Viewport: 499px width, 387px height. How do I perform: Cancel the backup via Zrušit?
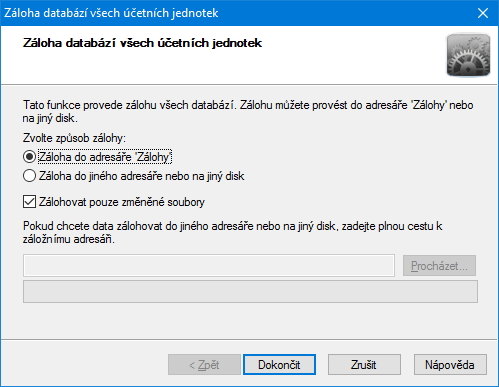click(x=364, y=365)
